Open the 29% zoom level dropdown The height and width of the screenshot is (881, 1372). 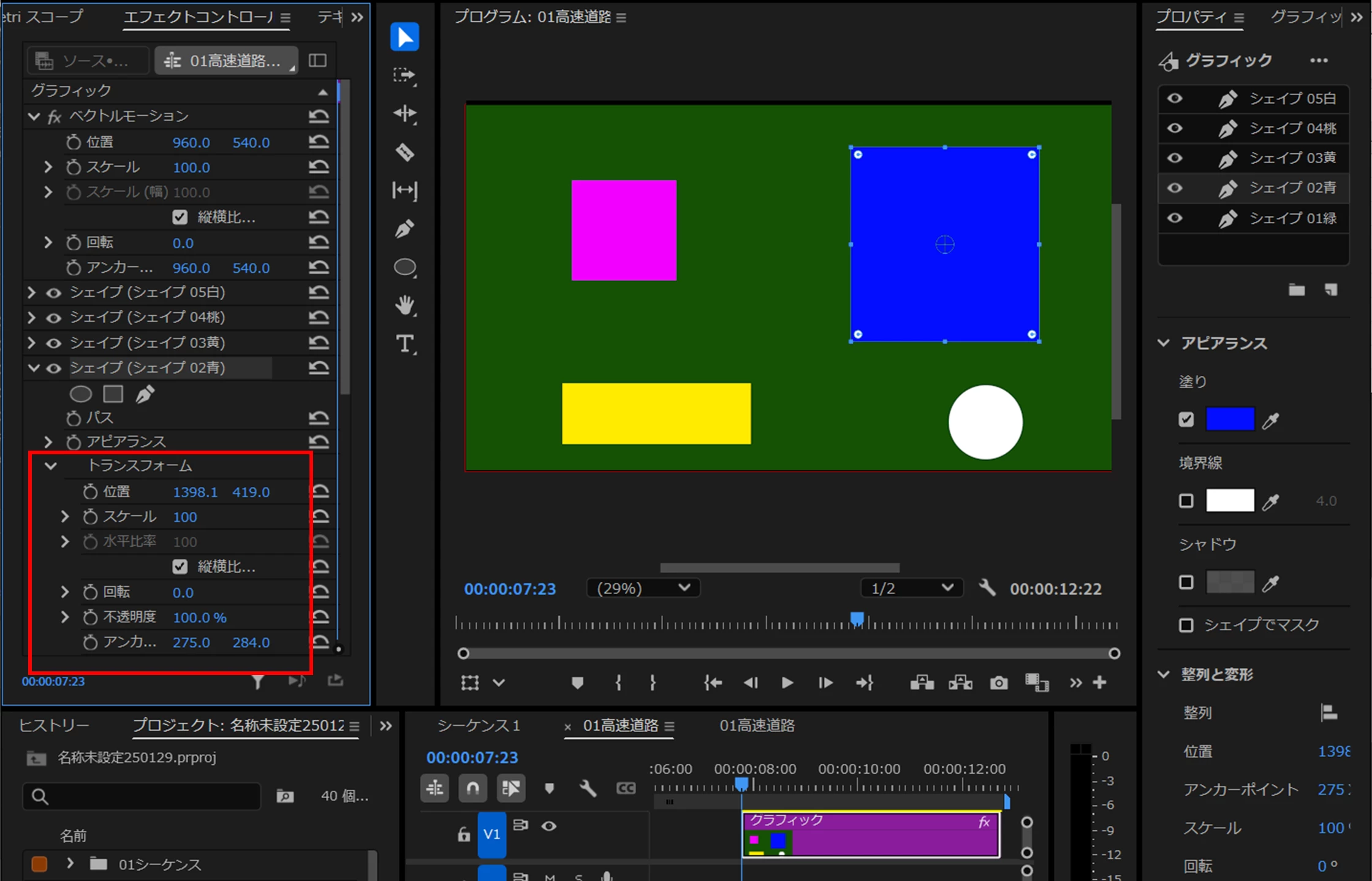pos(643,589)
